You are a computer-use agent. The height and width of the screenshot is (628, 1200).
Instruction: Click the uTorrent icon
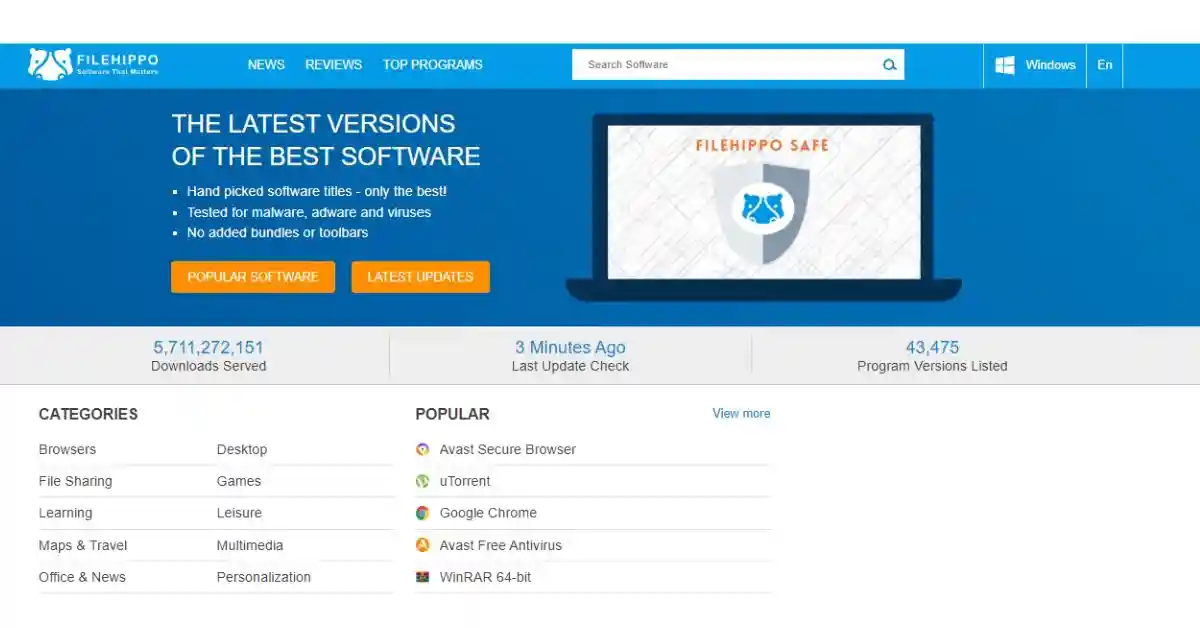pos(423,482)
